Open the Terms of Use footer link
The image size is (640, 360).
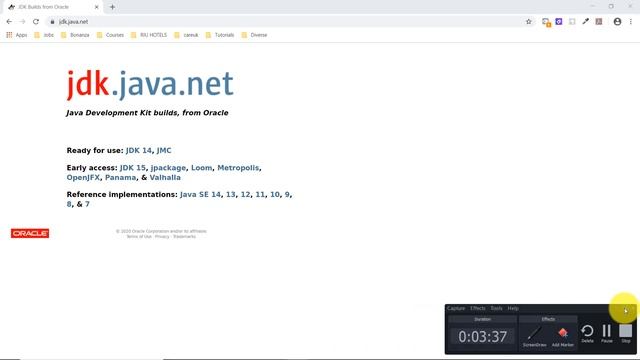coord(139,237)
